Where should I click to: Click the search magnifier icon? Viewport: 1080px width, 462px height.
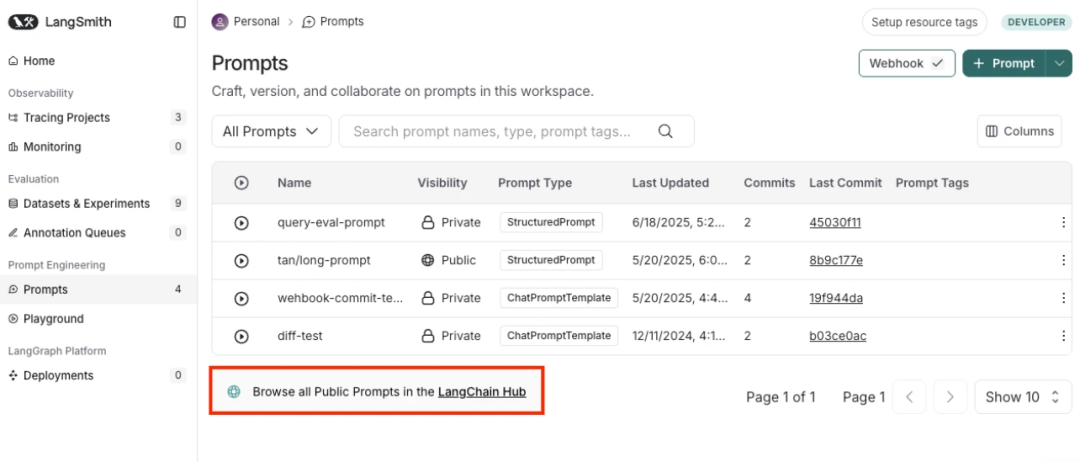pos(665,131)
